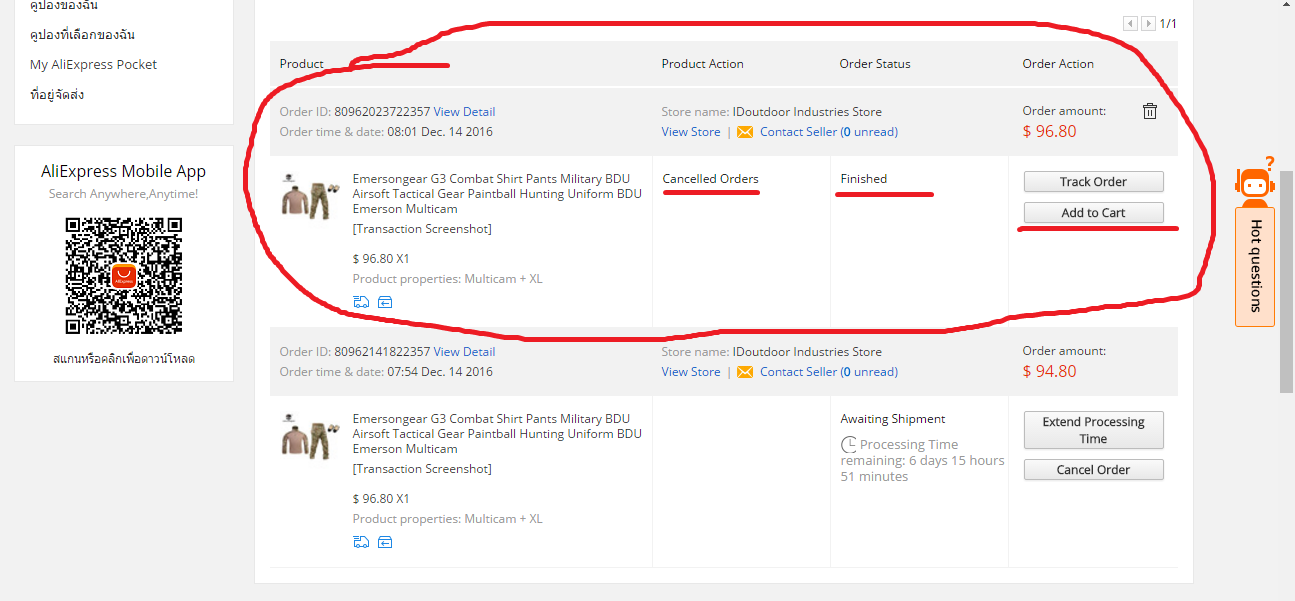
Task: Go to previous orders page arrow
Action: pos(1130,23)
